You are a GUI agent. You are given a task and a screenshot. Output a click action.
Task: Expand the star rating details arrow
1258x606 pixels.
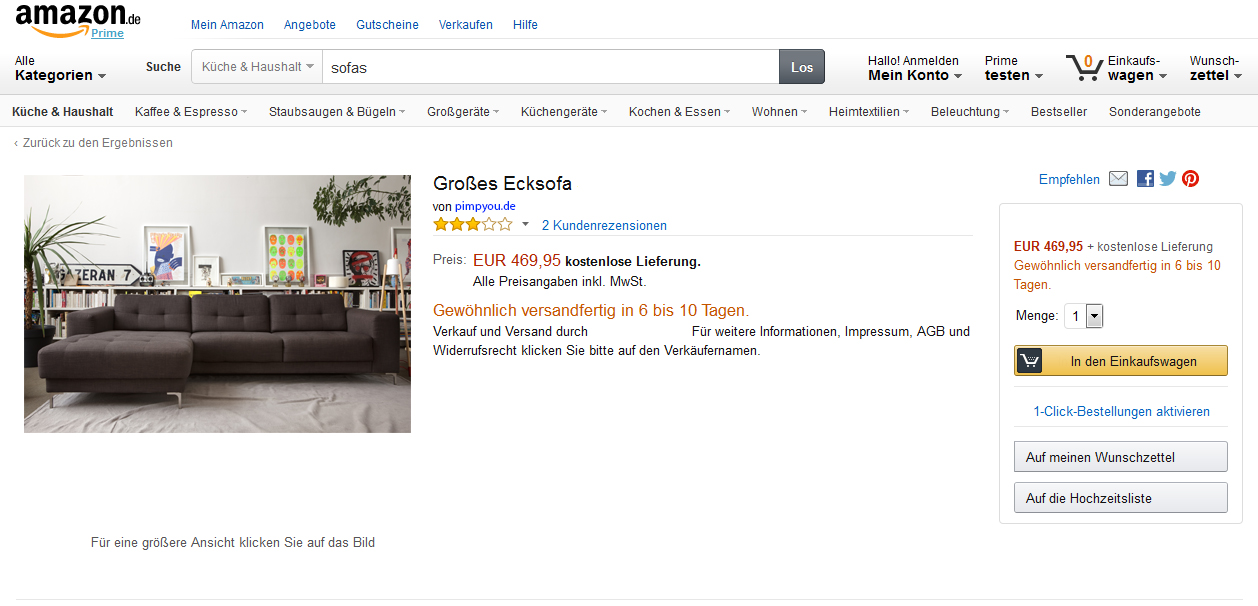point(524,226)
